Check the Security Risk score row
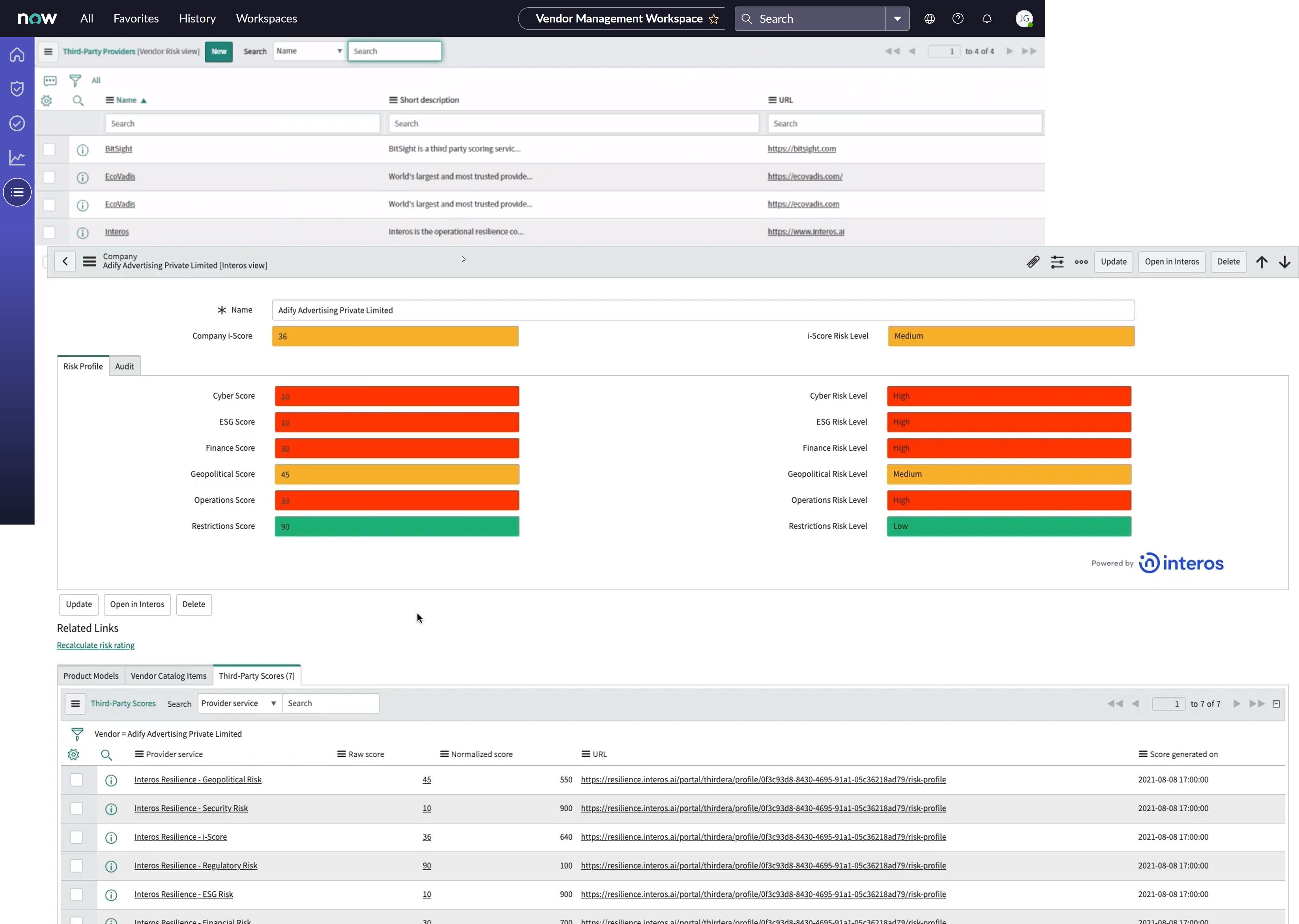This screenshot has height=924, width=1299. tap(76, 809)
